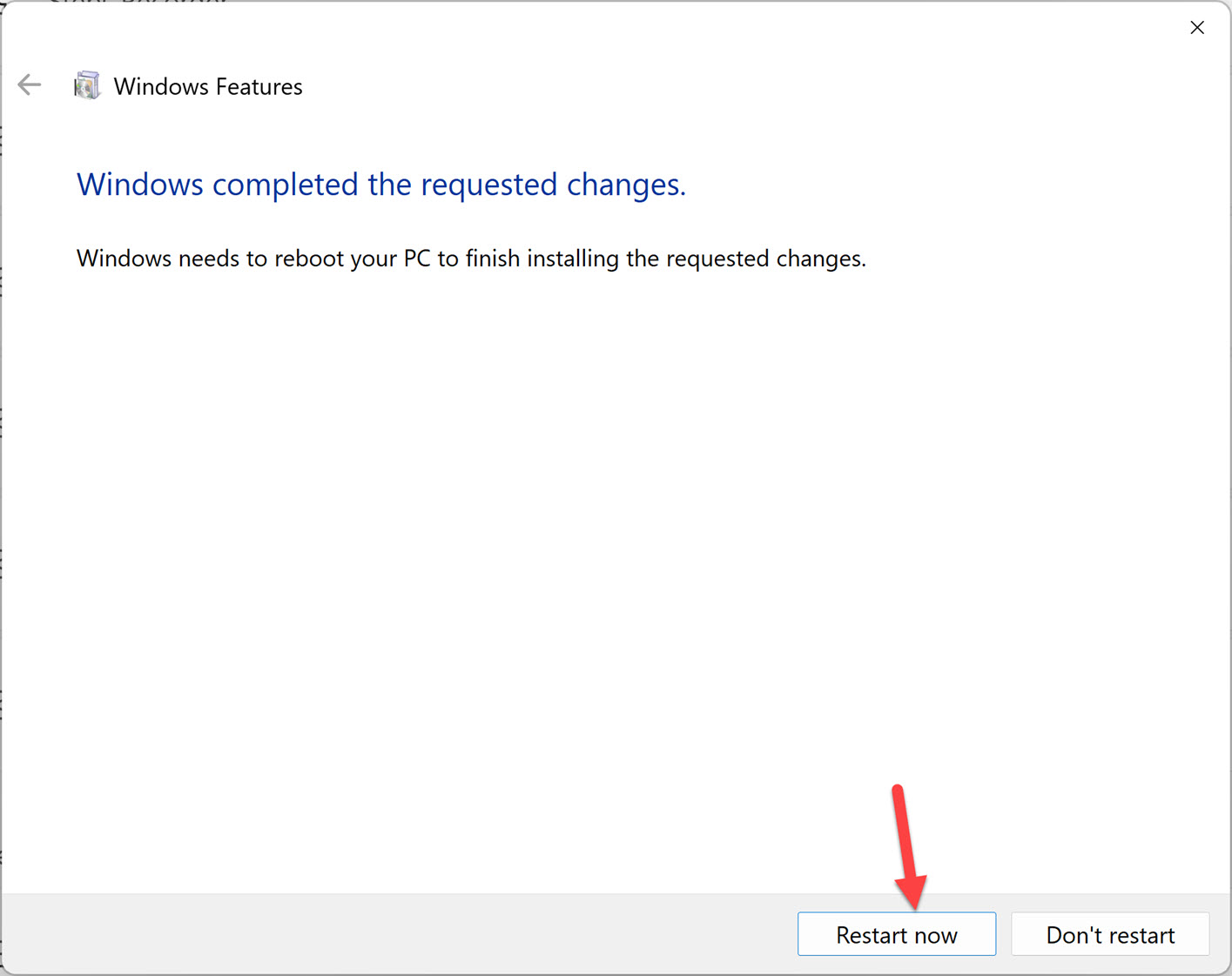Click the Restart now button
The height and width of the screenshot is (976, 1232).
tap(897, 933)
